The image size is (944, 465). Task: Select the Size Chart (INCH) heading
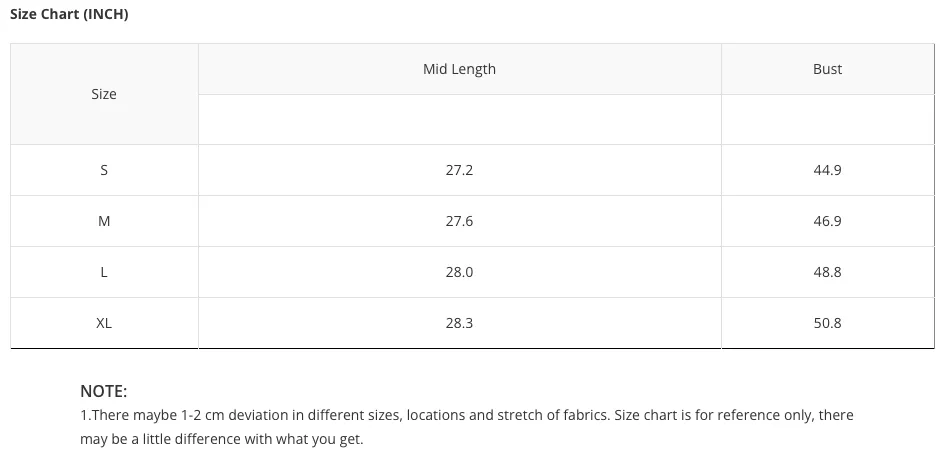[69, 14]
